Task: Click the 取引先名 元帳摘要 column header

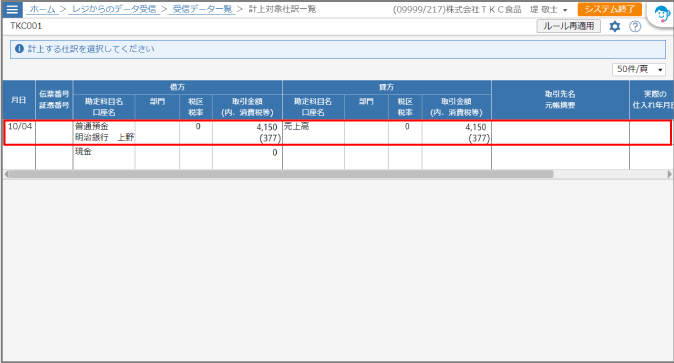Action: click(560, 100)
